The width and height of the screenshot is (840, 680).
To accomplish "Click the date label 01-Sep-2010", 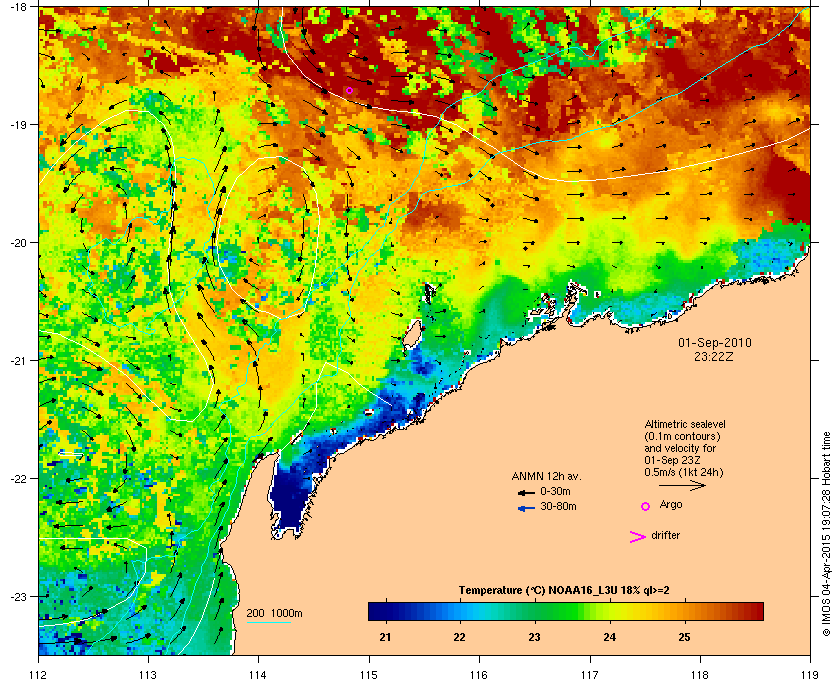I will (x=715, y=343).
